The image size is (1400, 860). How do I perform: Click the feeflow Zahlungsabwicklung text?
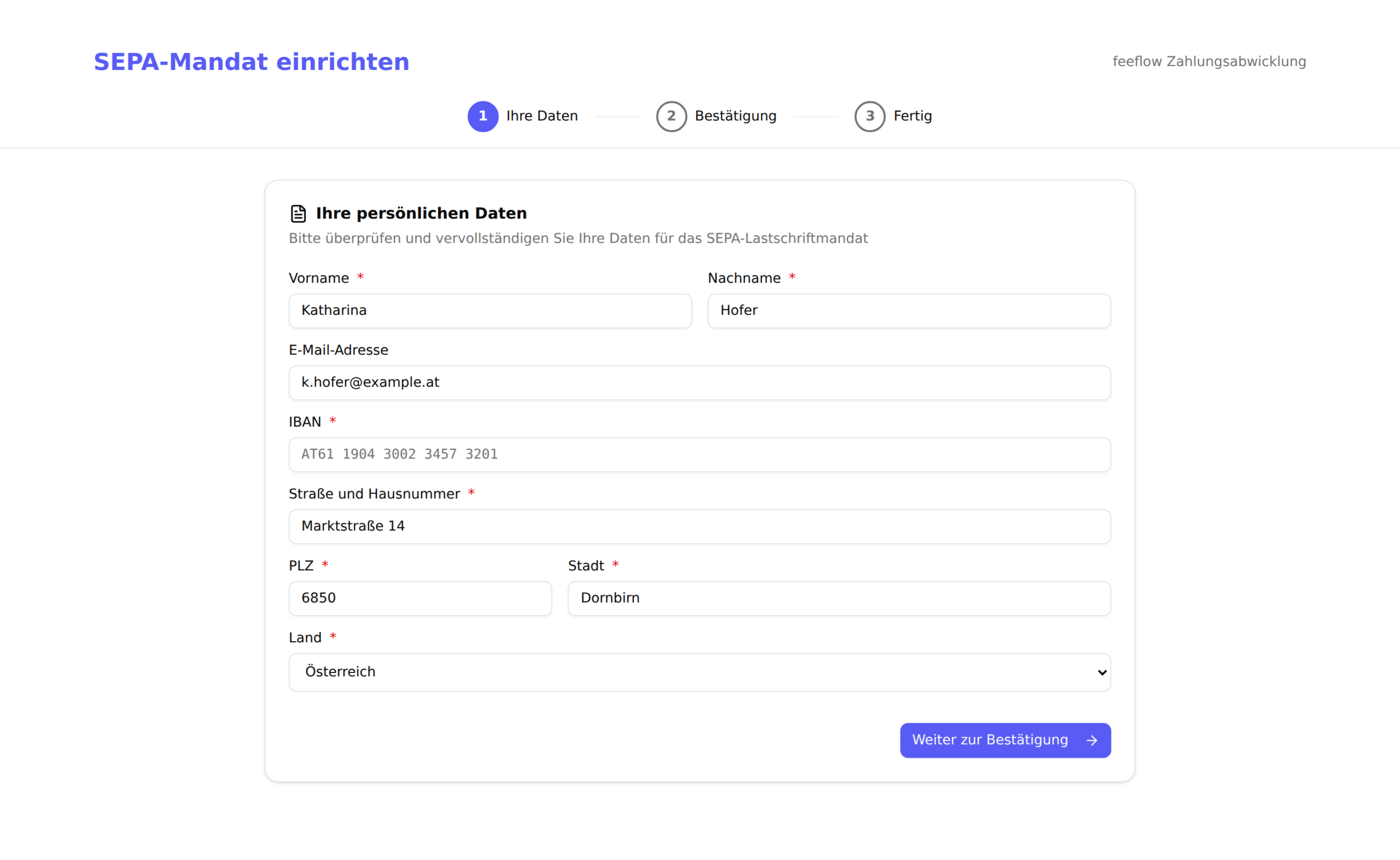tap(1210, 61)
